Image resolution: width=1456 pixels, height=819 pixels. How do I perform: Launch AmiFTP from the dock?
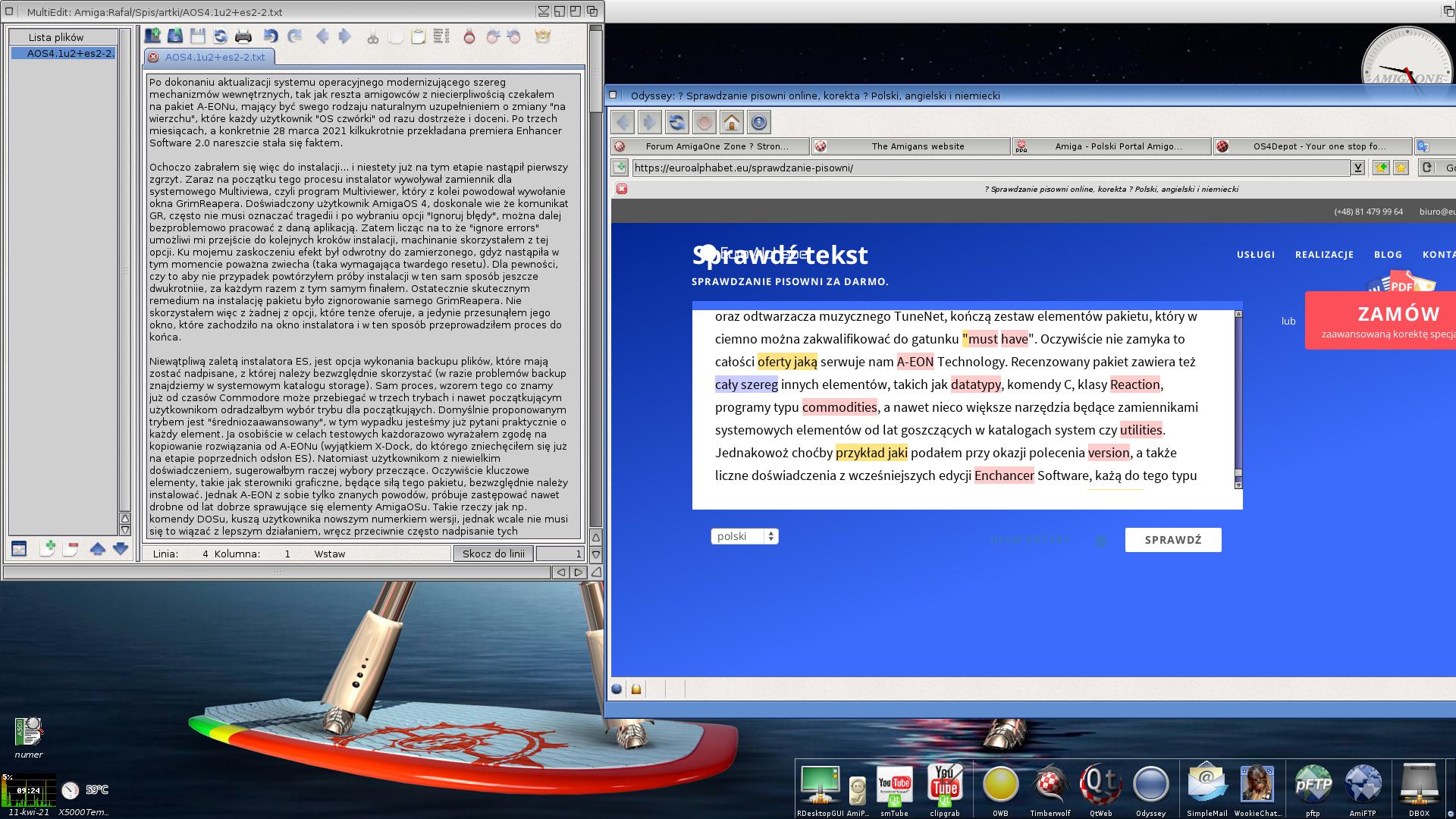click(1363, 788)
